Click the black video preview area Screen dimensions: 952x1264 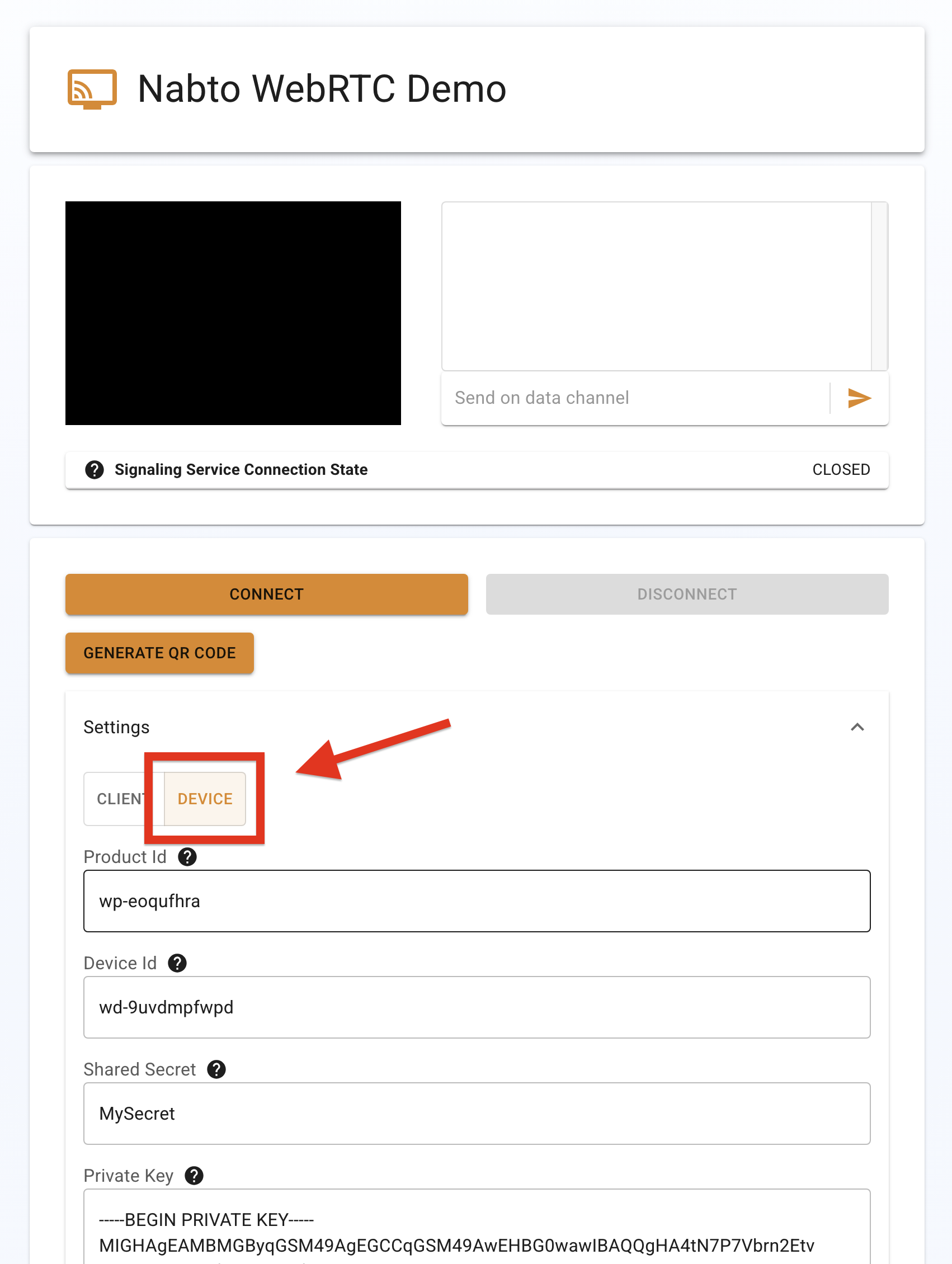[x=233, y=313]
